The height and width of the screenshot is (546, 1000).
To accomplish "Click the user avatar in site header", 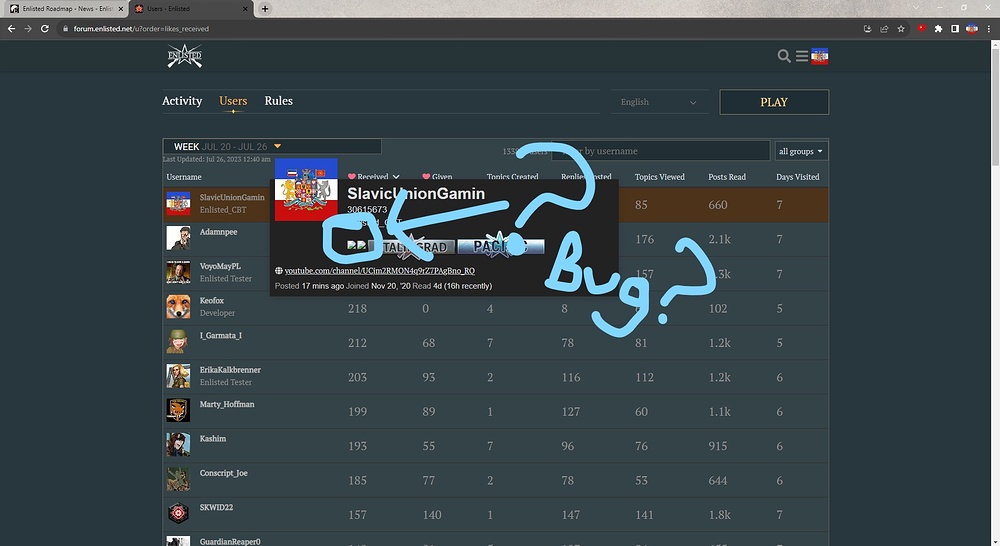I will coord(820,56).
